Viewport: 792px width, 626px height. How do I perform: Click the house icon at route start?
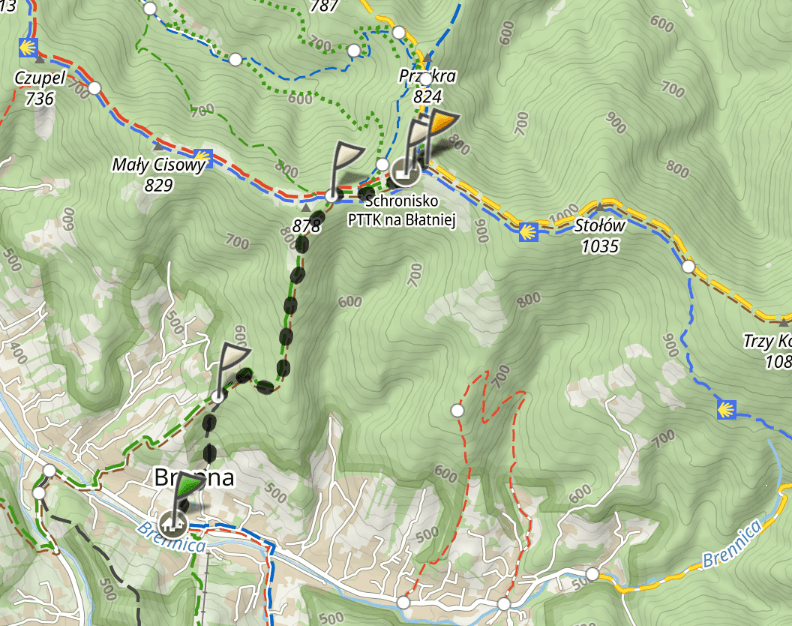[x=173, y=524]
